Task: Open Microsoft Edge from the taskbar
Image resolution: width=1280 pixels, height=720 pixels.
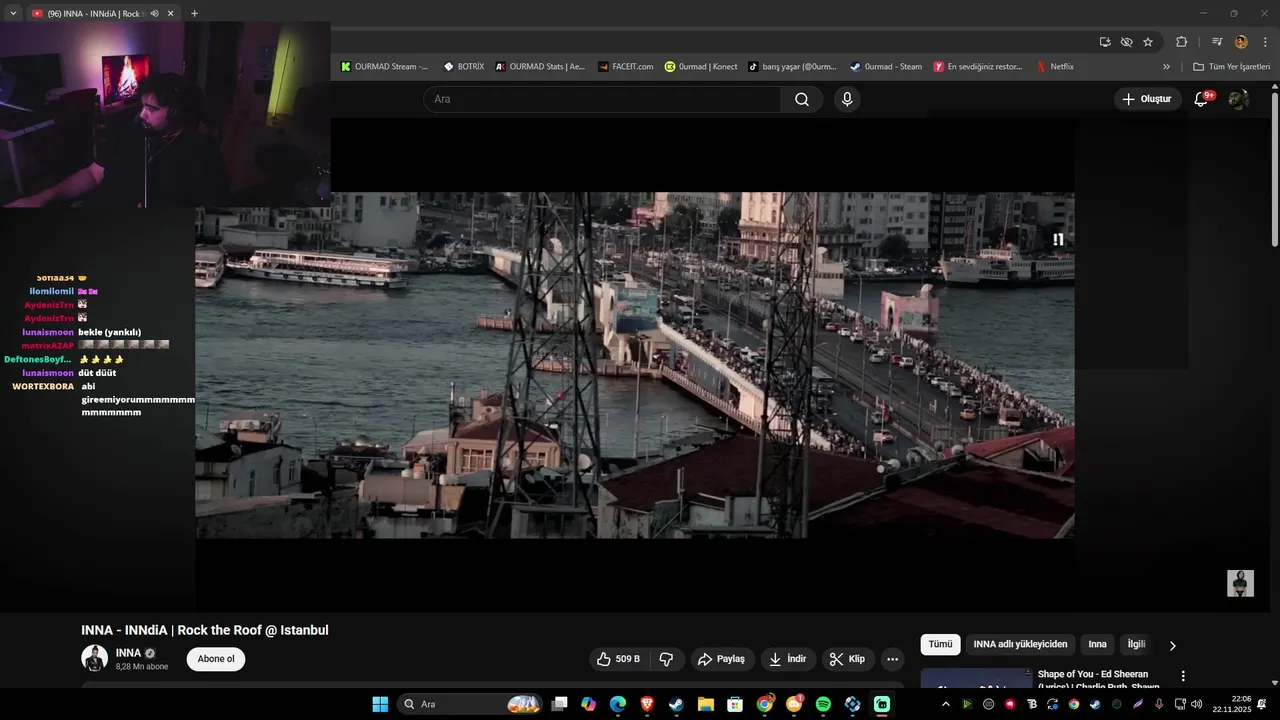Action: (x=618, y=704)
